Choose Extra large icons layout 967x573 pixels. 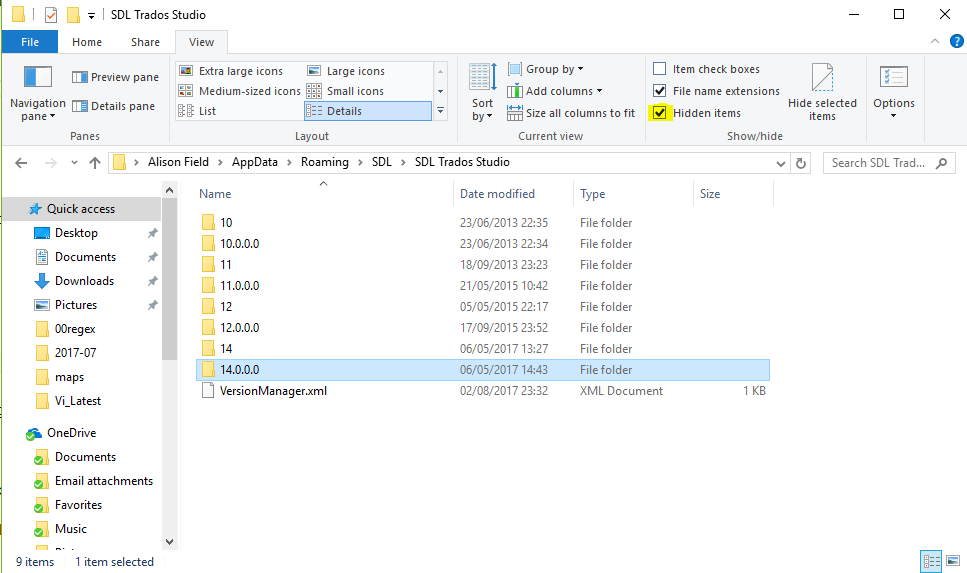(x=231, y=71)
